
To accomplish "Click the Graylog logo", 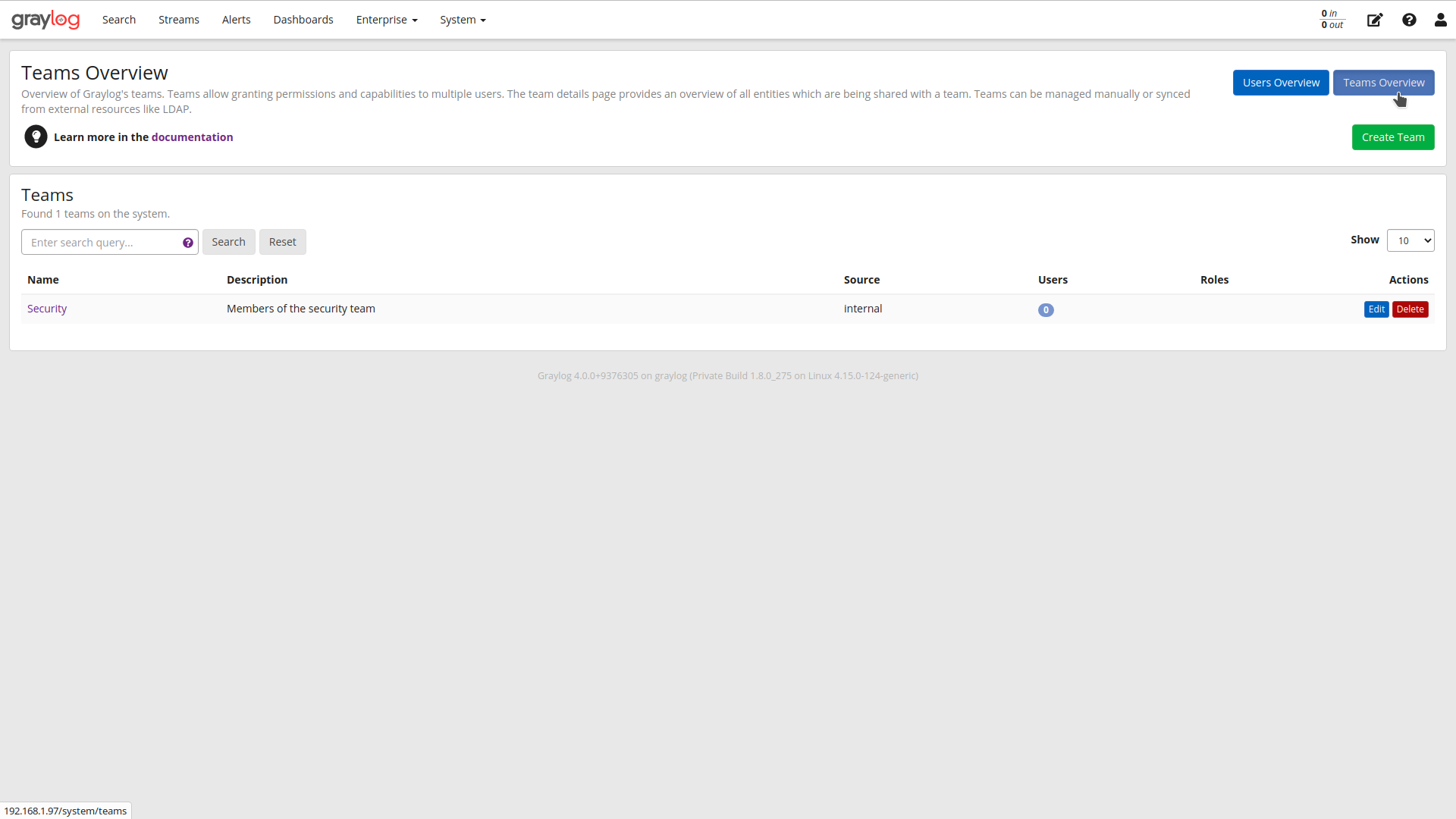I will [45, 19].
